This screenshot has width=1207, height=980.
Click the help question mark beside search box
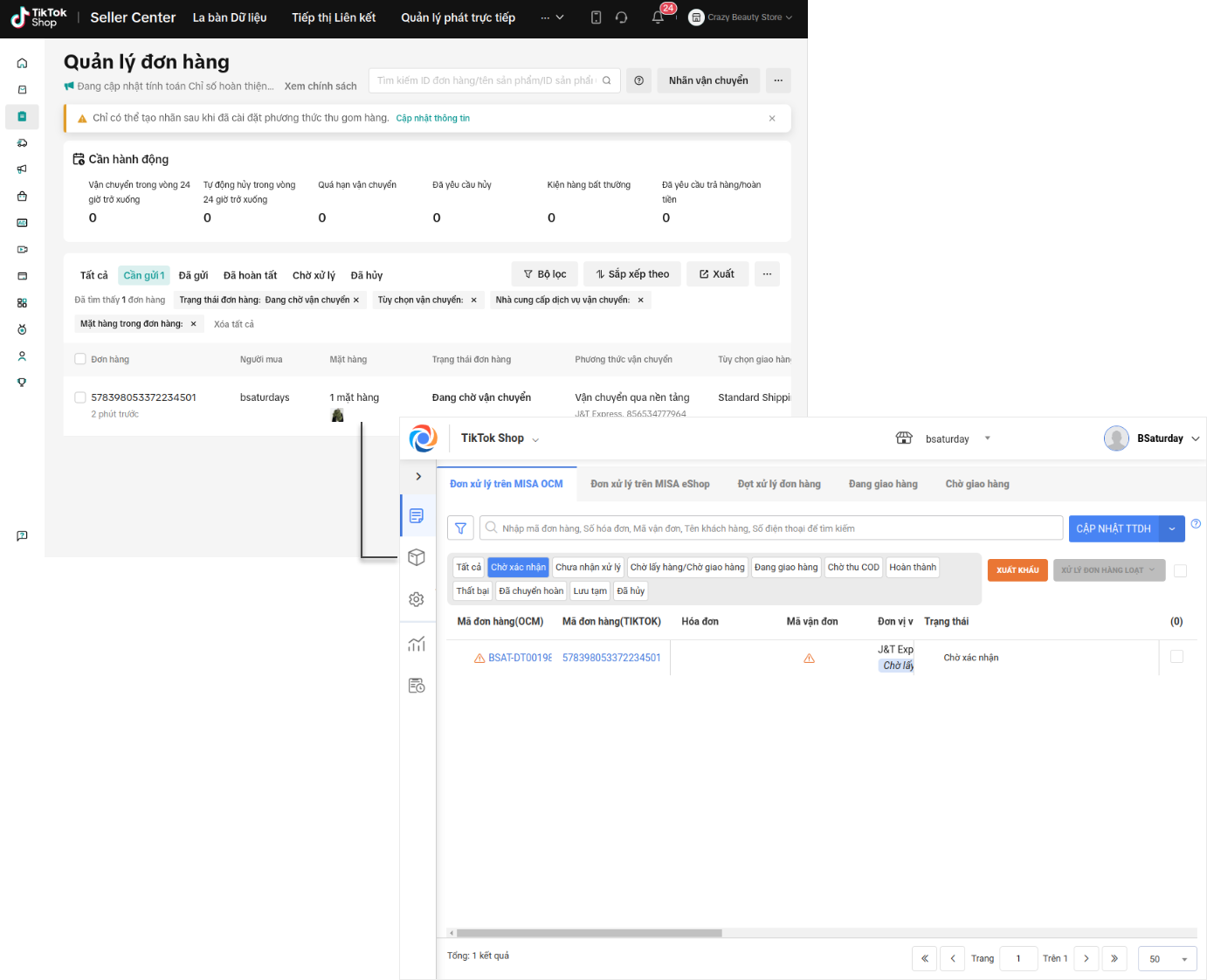(639, 80)
